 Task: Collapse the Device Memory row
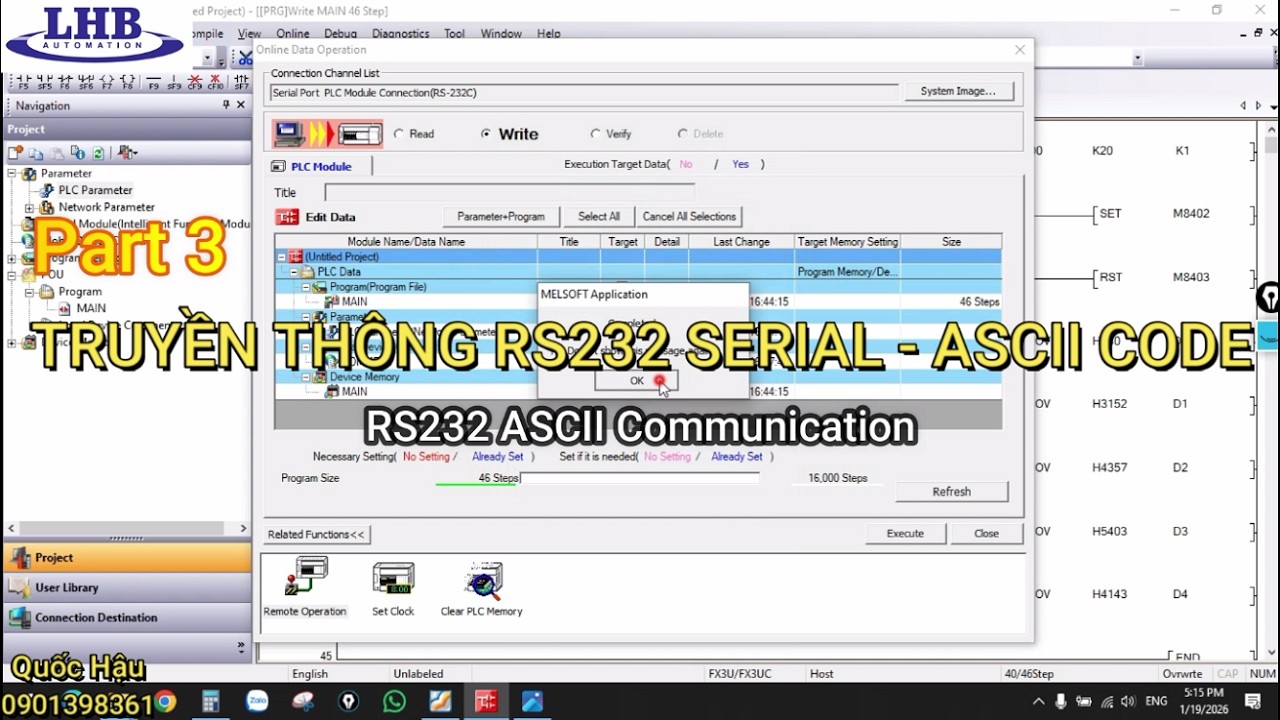point(307,377)
